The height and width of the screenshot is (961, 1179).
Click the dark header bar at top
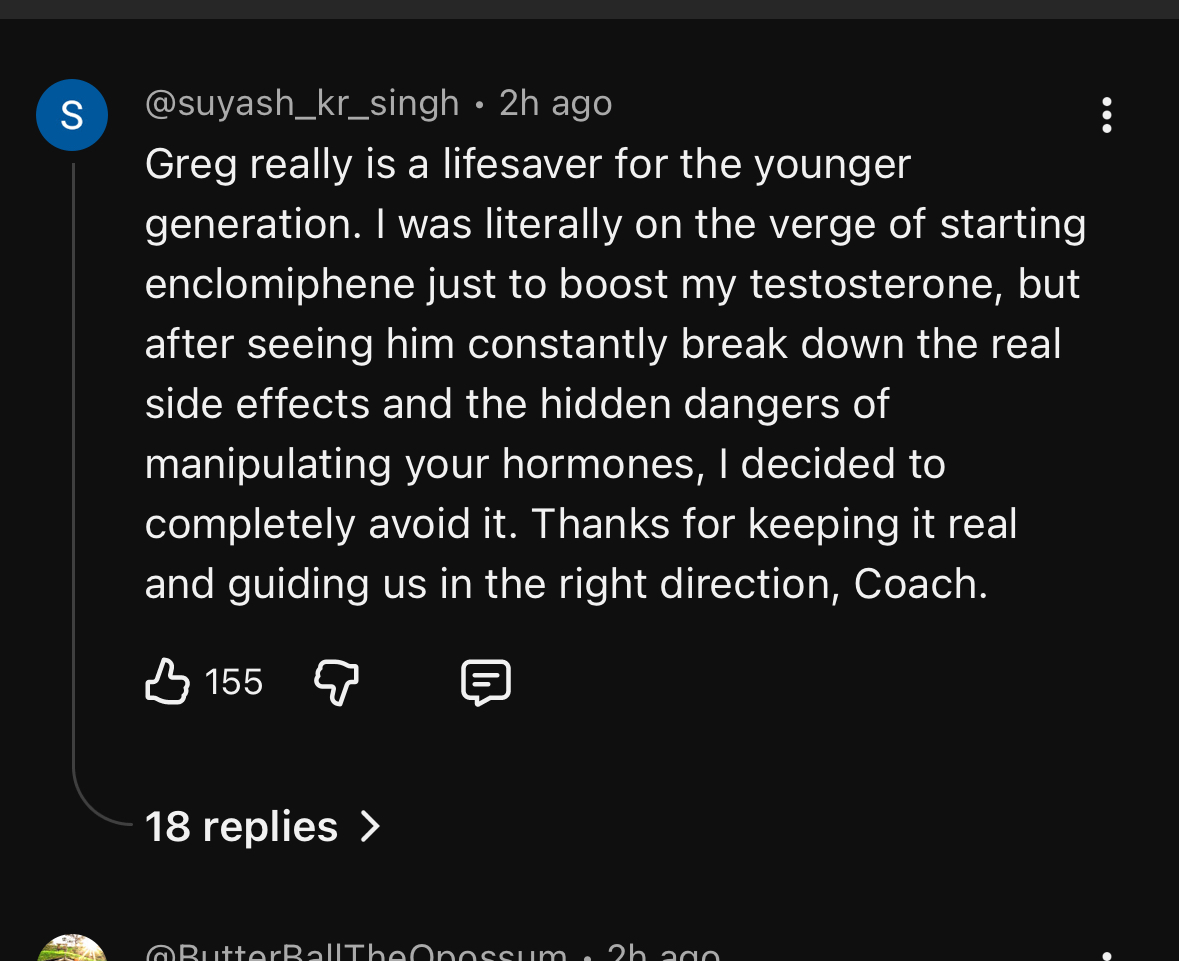tap(590, 9)
